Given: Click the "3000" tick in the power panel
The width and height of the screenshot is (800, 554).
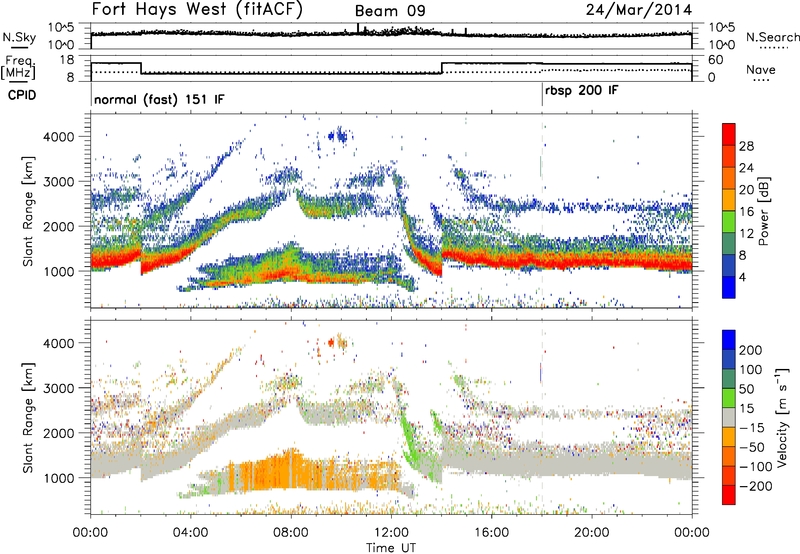Looking at the screenshot, I should (59, 182).
